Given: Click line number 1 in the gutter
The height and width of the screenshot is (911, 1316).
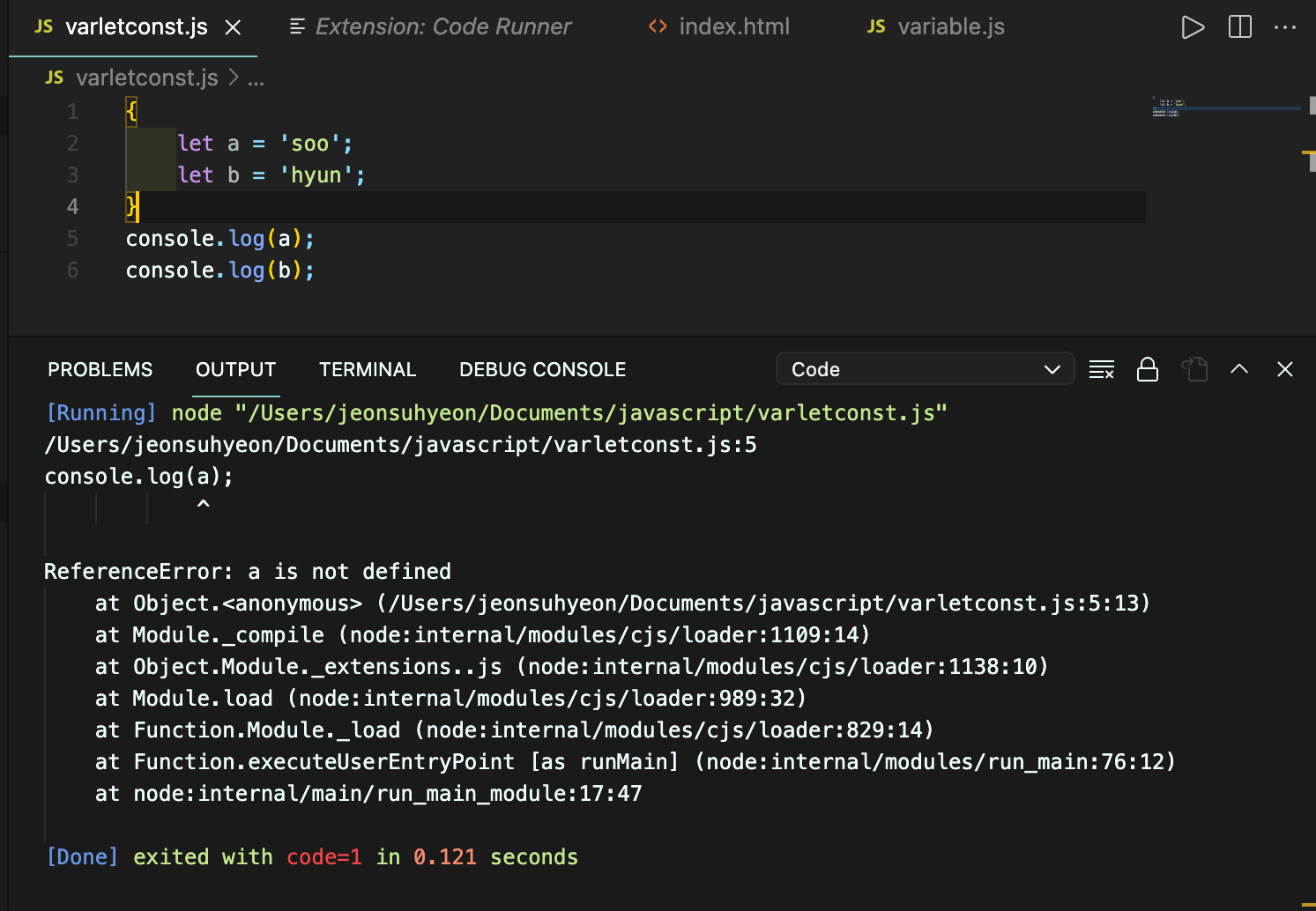Looking at the screenshot, I should [72, 112].
